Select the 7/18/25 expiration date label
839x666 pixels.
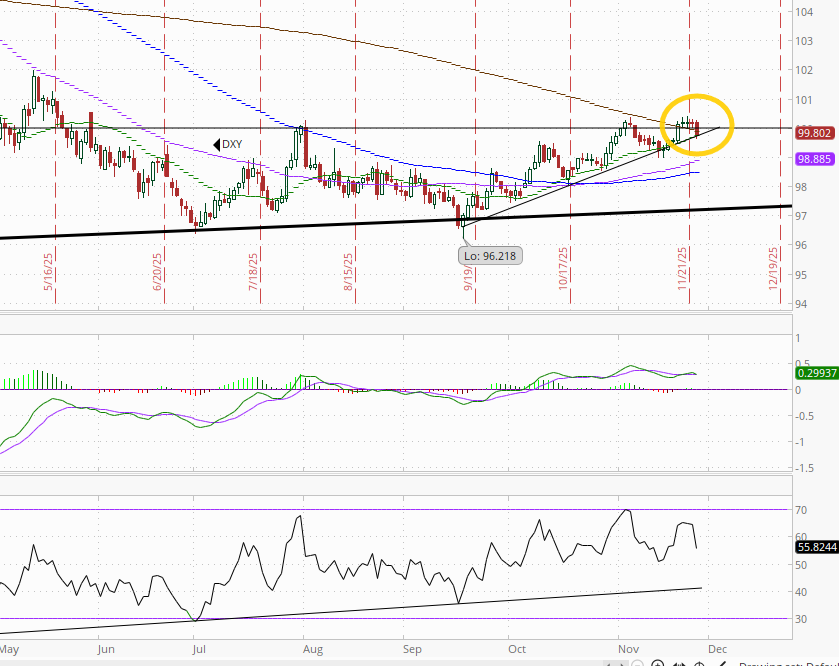(x=253, y=272)
